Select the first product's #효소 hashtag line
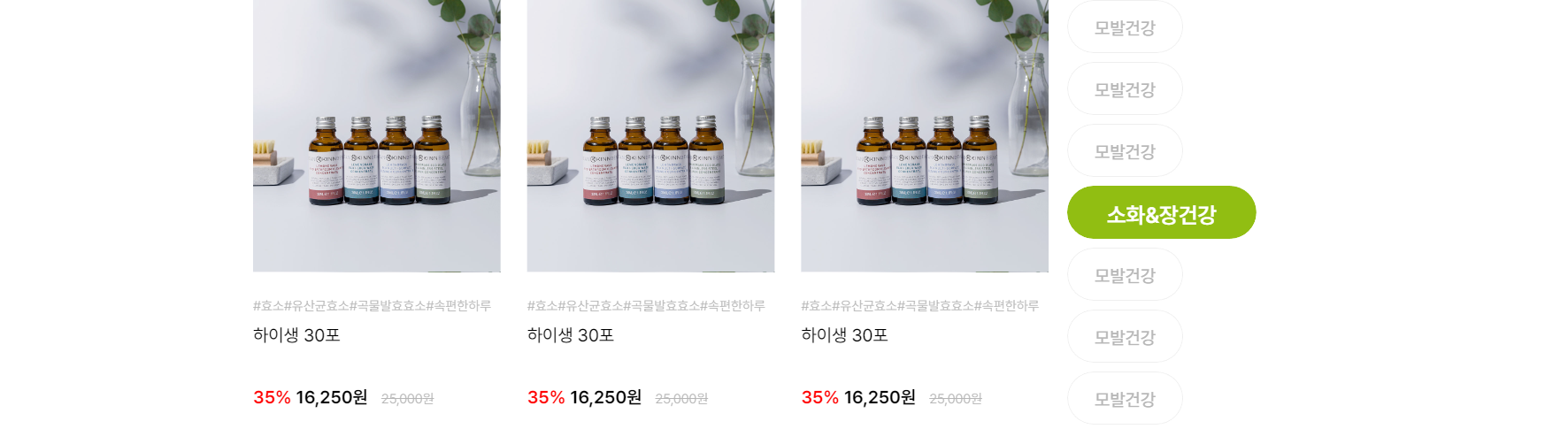Viewport: 1568px width, 429px height. pos(372,305)
